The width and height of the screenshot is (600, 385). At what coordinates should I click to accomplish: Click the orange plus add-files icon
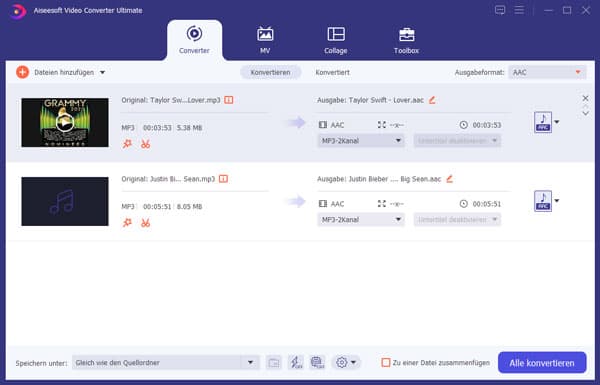22,72
